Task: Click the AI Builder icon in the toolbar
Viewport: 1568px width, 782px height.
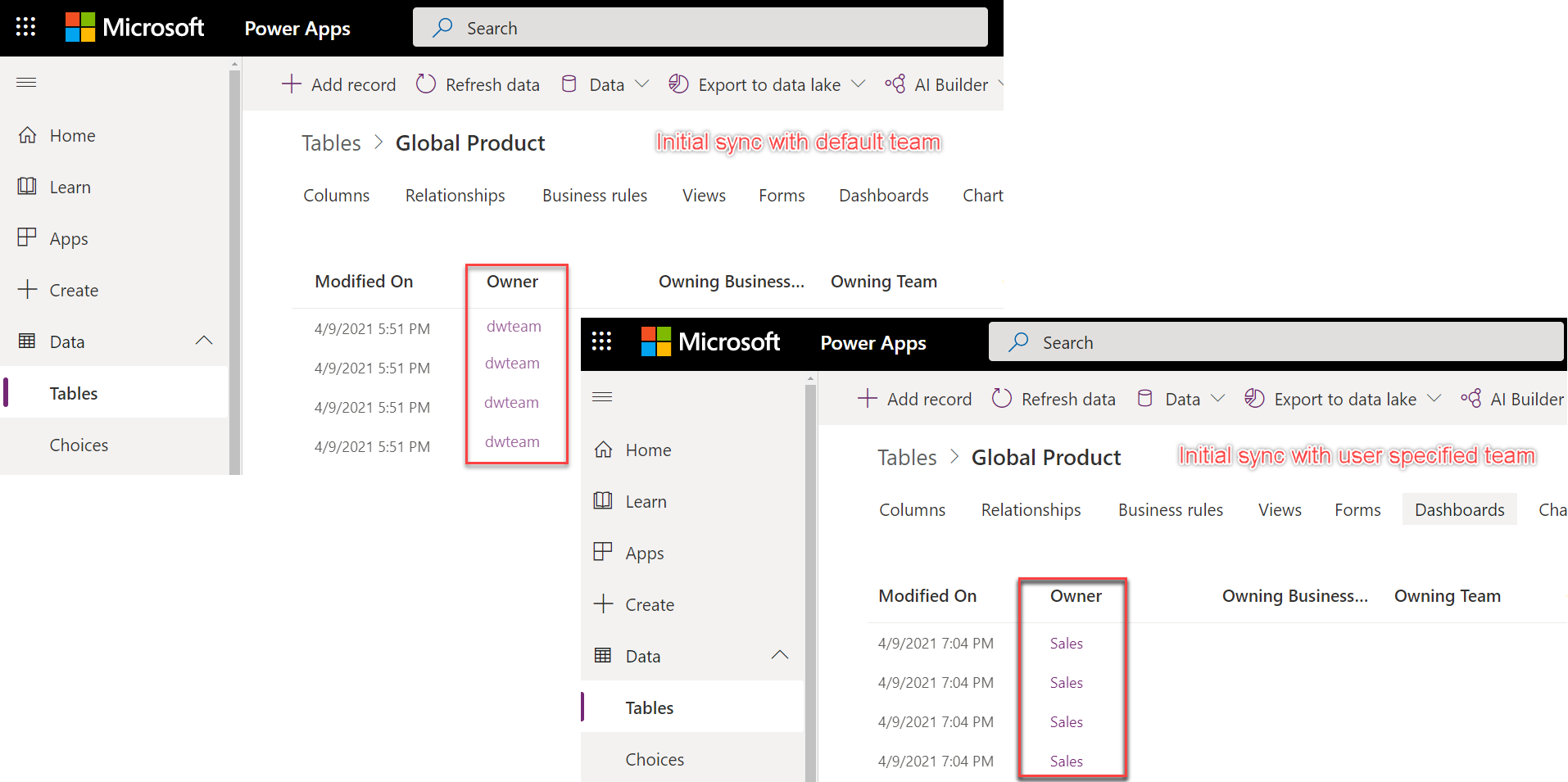Action: point(895,84)
